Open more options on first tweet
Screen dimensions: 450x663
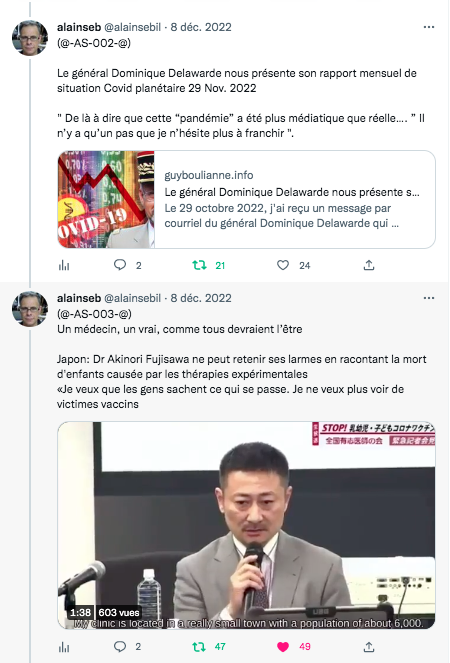pyautogui.click(x=429, y=27)
